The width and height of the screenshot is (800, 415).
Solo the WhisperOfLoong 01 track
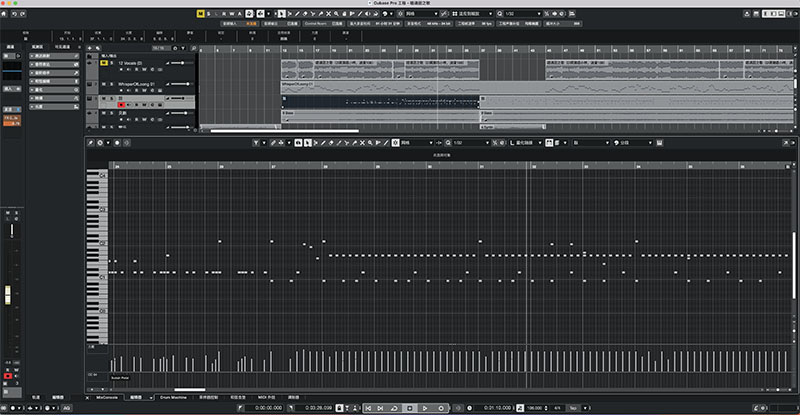pos(112,84)
